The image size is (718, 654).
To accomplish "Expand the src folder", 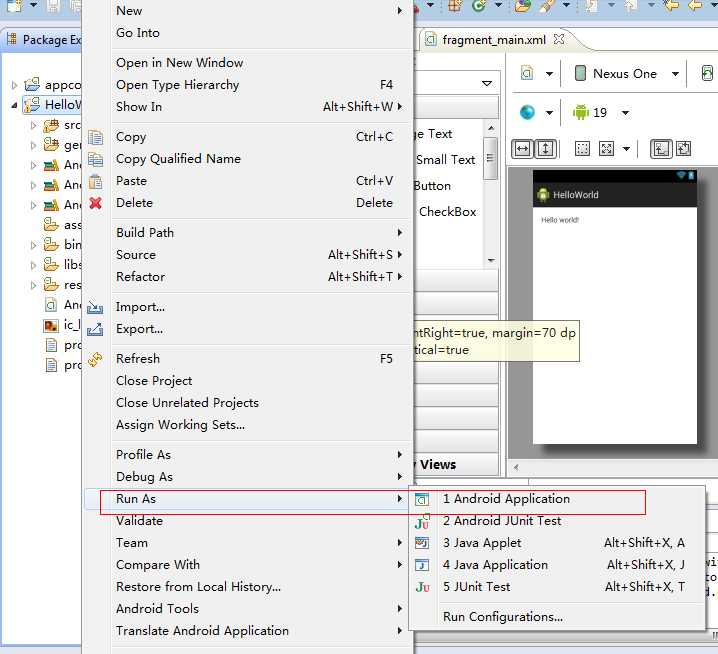I will click(33, 125).
